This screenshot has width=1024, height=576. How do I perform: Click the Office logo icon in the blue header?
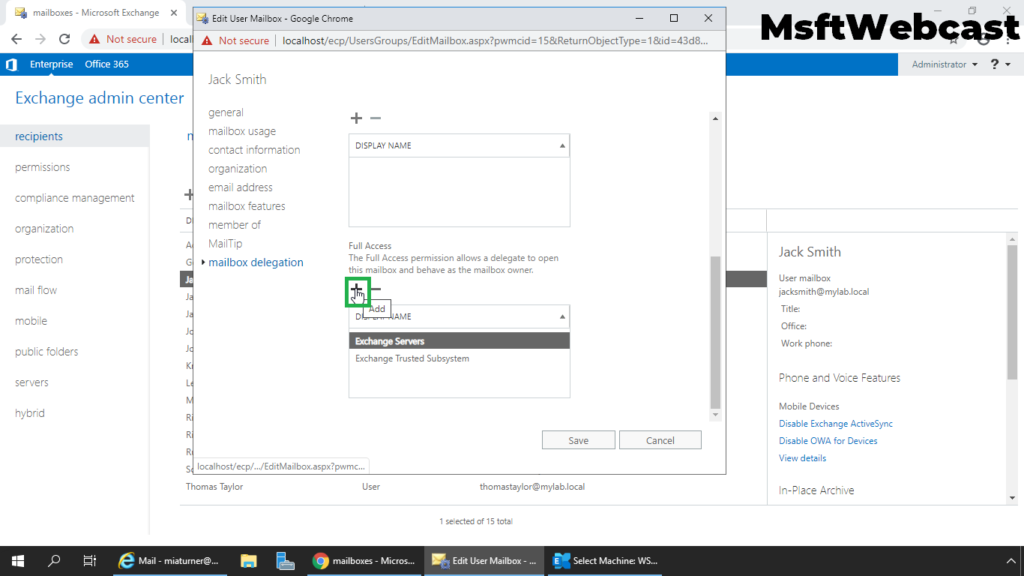(x=12, y=64)
